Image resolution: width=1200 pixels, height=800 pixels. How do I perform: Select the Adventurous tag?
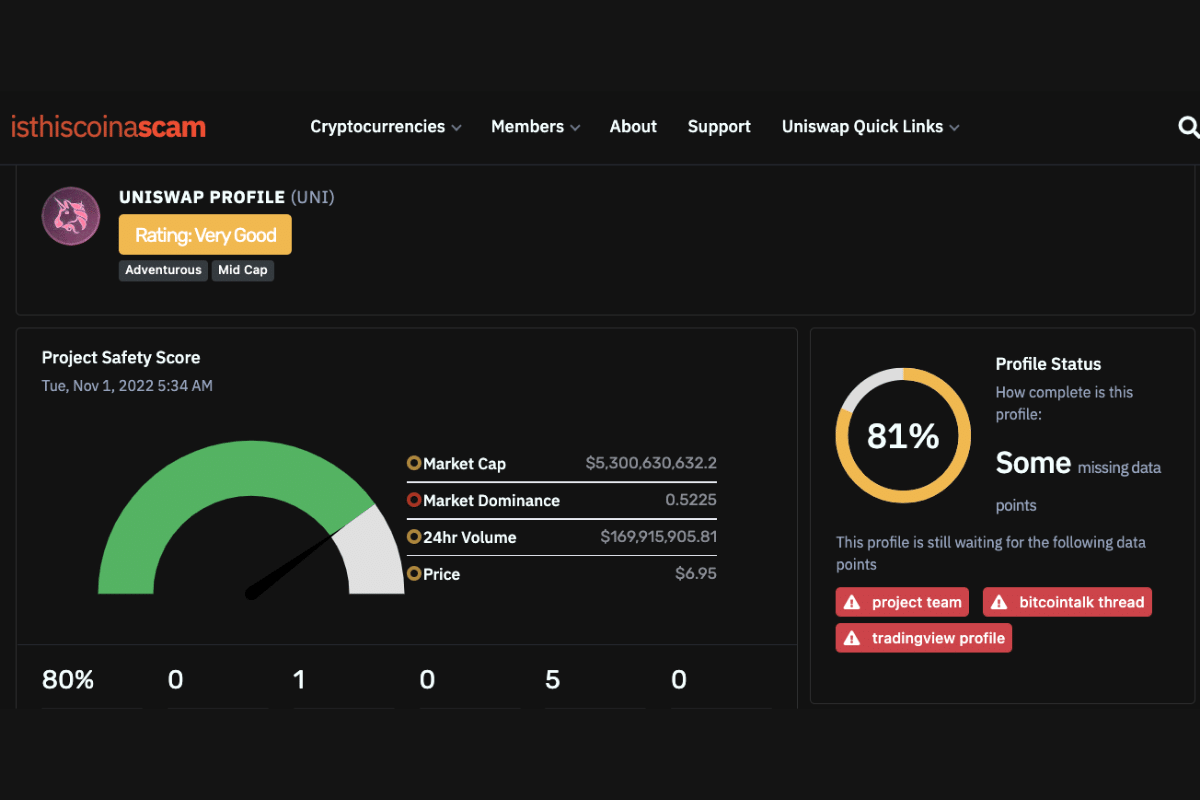(163, 270)
